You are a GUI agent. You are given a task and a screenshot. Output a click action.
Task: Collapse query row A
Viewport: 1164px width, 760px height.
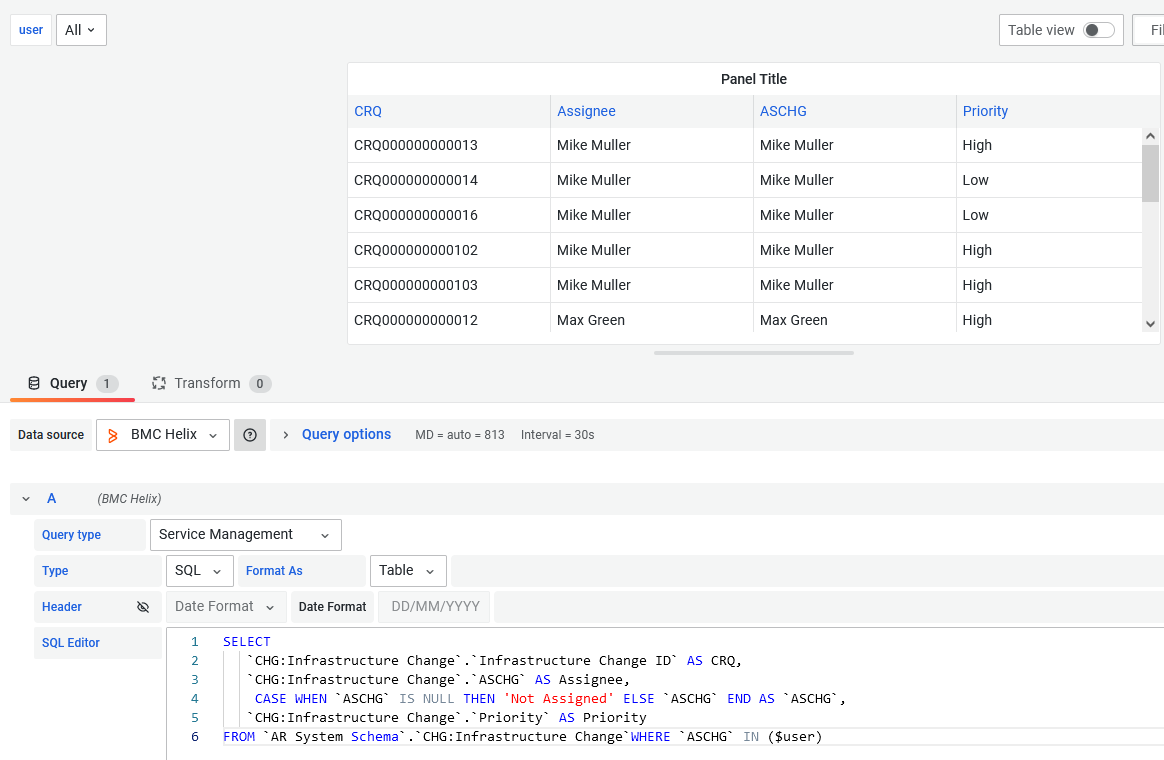[x=26, y=499]
